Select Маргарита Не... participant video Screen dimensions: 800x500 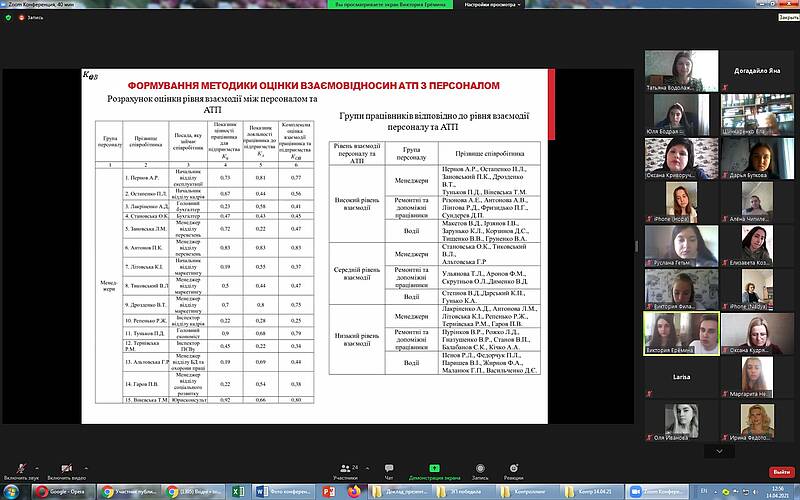pyautogui.click(x=757, y=377)
